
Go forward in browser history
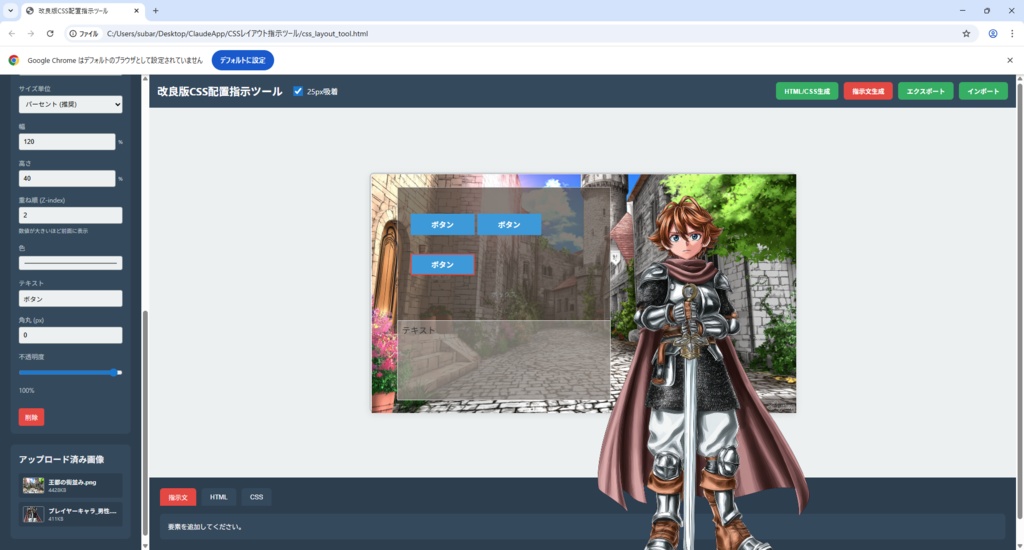(x=31, y=33)
